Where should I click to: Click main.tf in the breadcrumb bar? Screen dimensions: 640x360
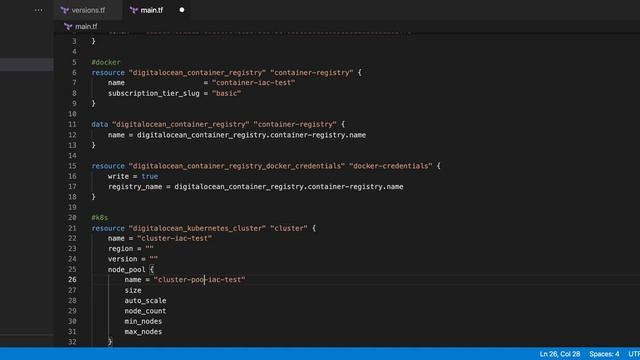point(86,27)
